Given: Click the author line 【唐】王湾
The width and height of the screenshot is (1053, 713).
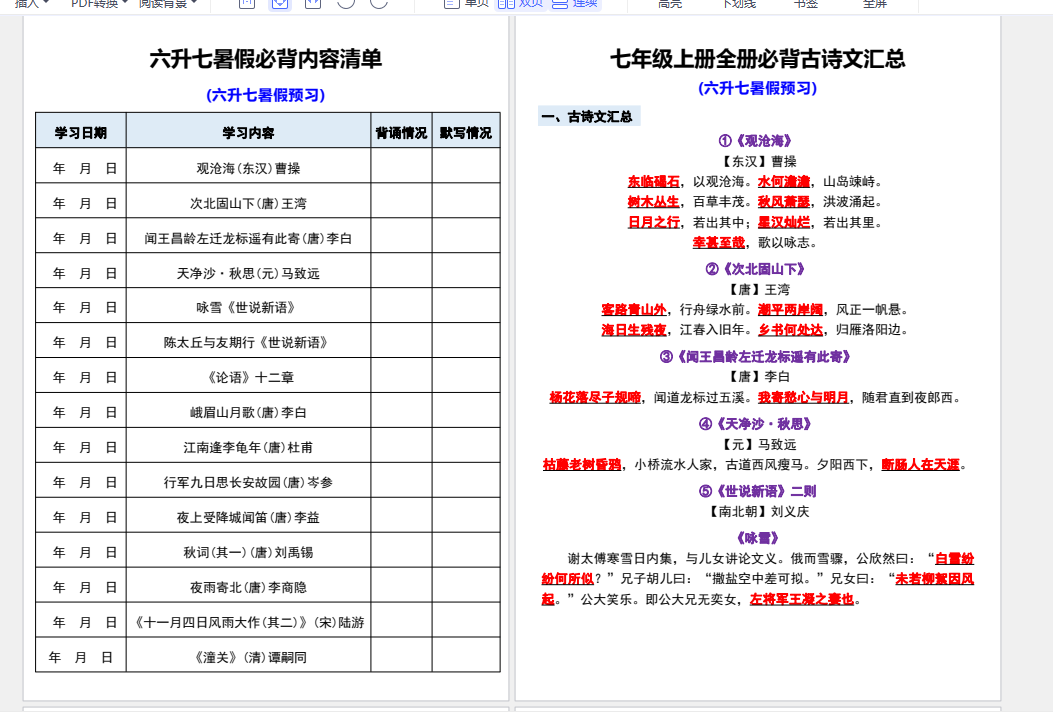Looking at the screenshot, I should pyautogui.click(x=758, y=289).
